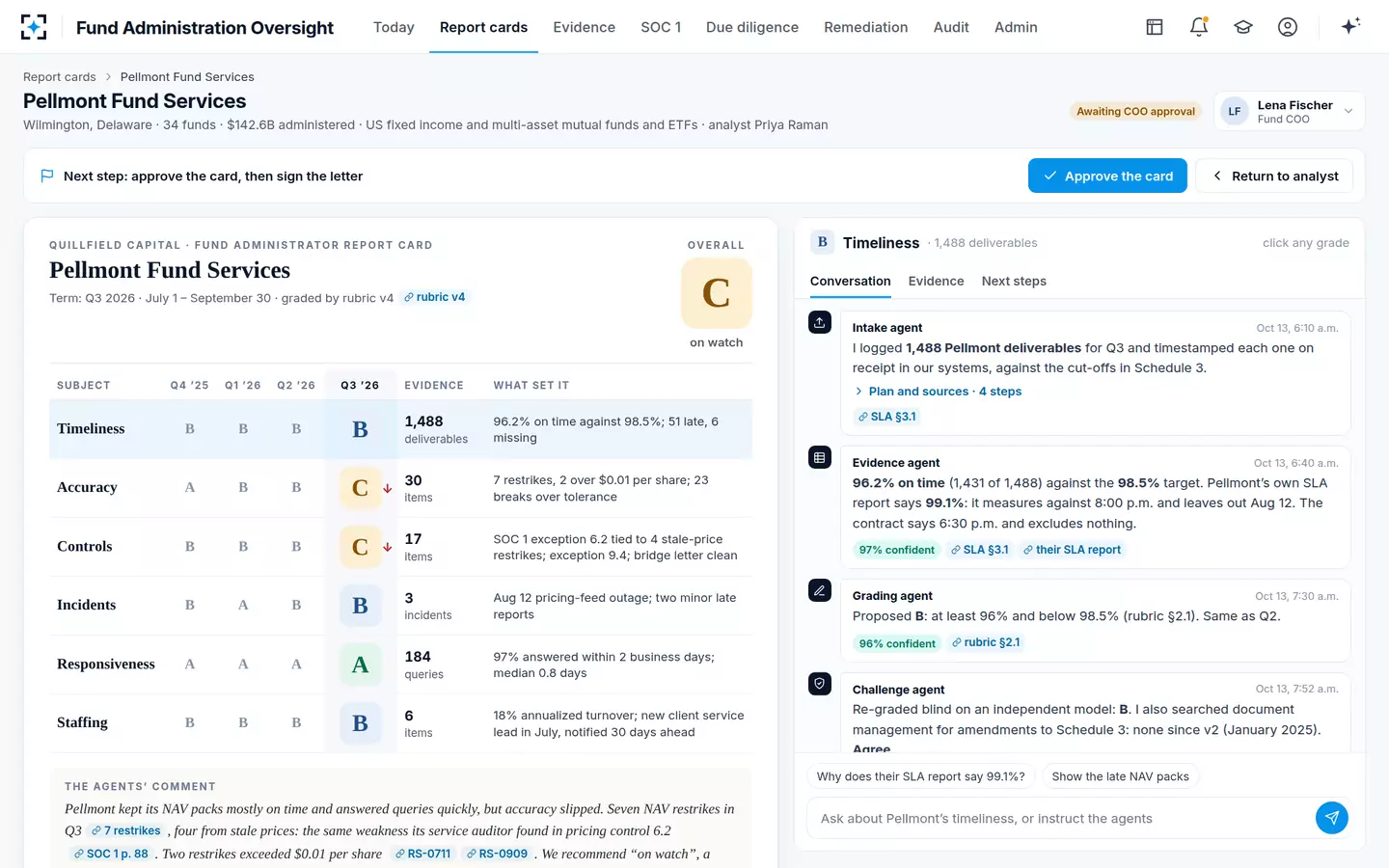Open the SLA §3.1 link under Intake agent
1389x868 pixels.
(887, 417)
